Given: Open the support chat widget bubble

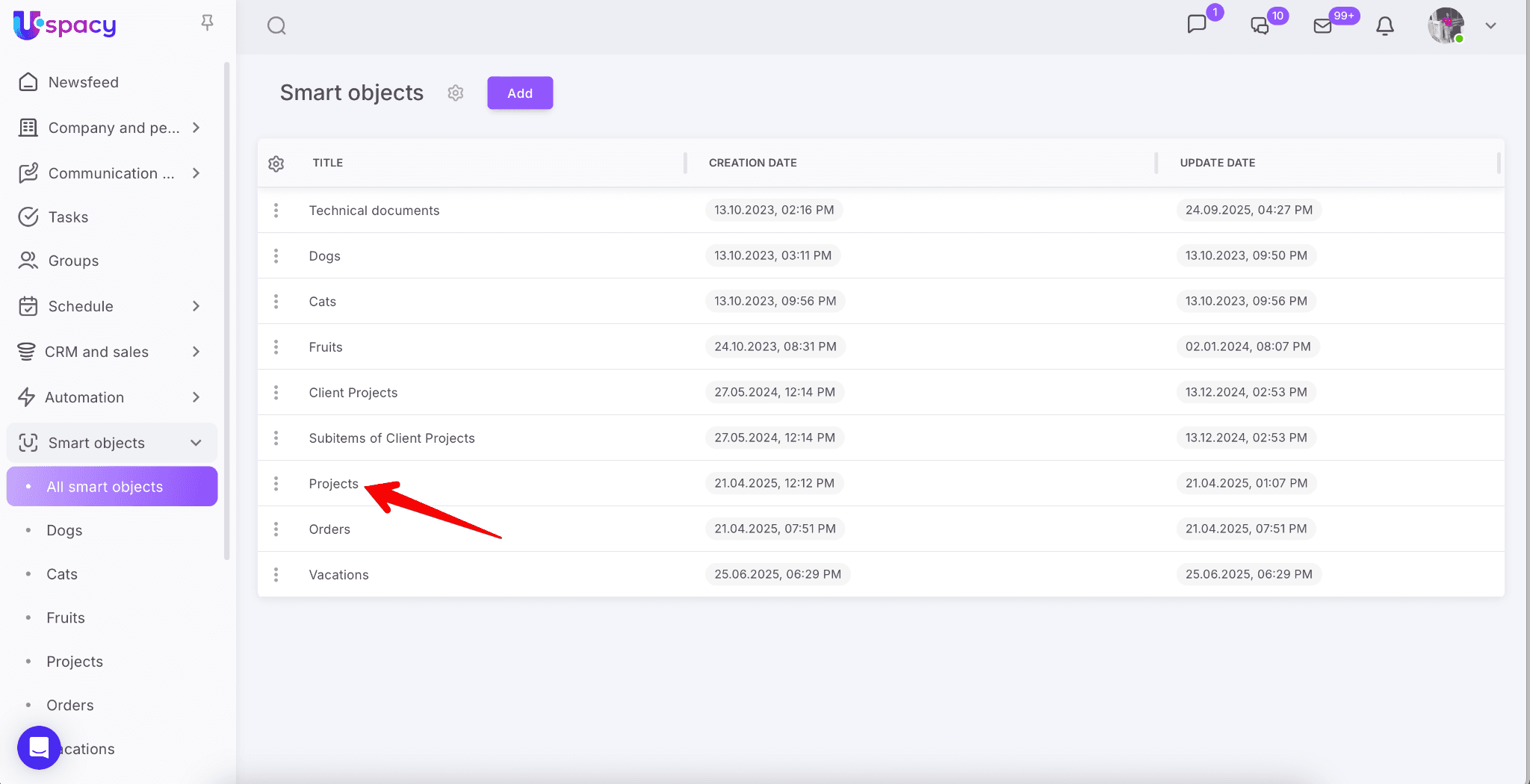Looking at the screenshot, I should pos(39,747).
